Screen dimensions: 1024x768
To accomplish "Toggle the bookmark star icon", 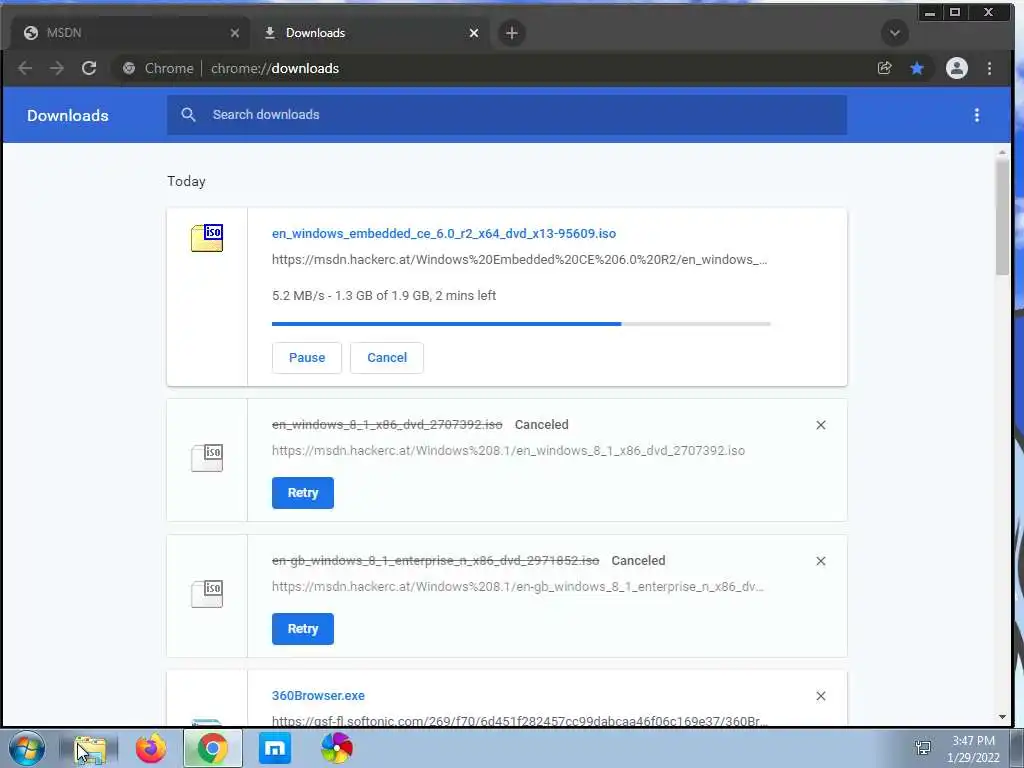I will [917, 68].
